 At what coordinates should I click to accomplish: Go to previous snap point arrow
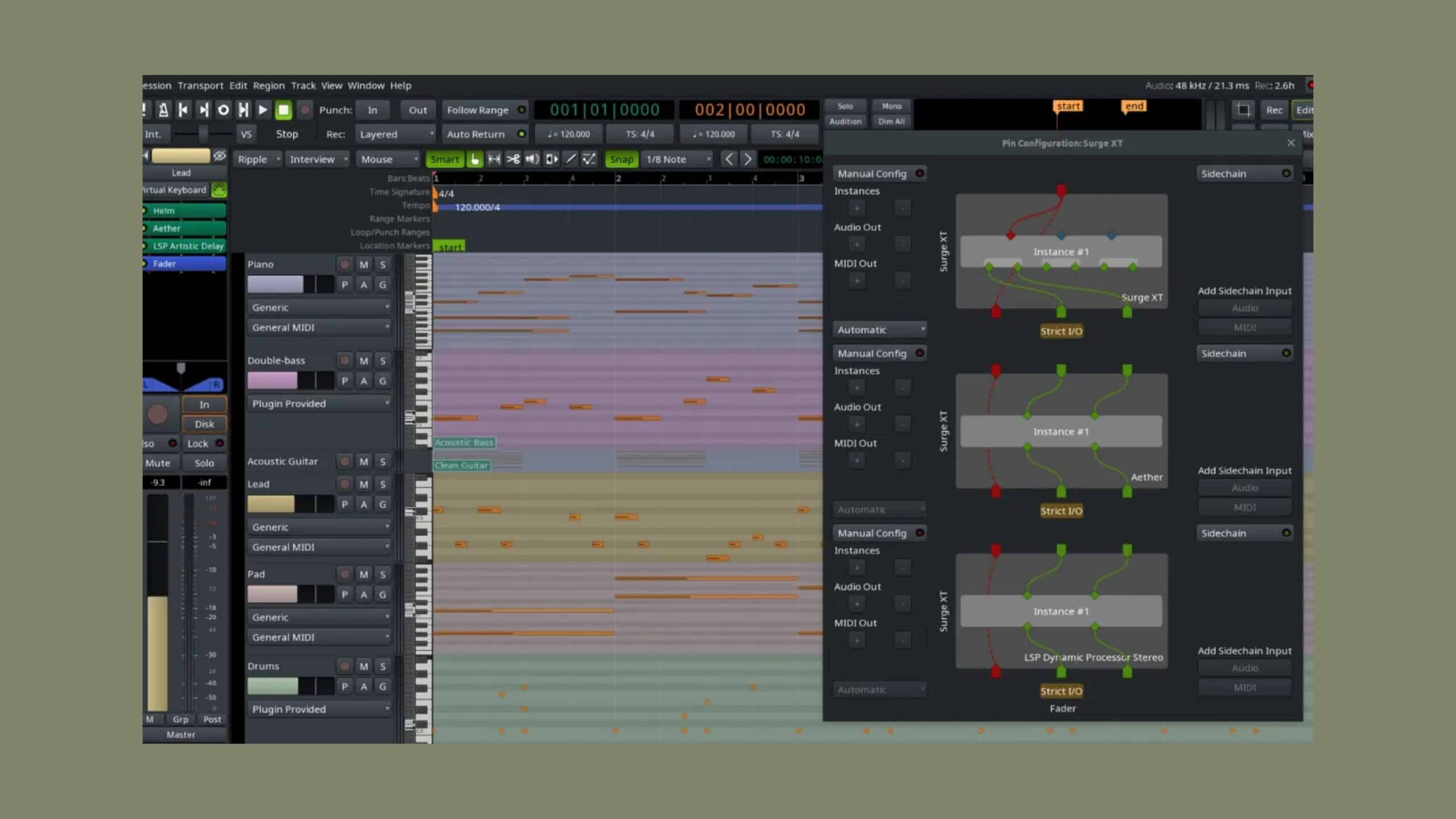729,159
